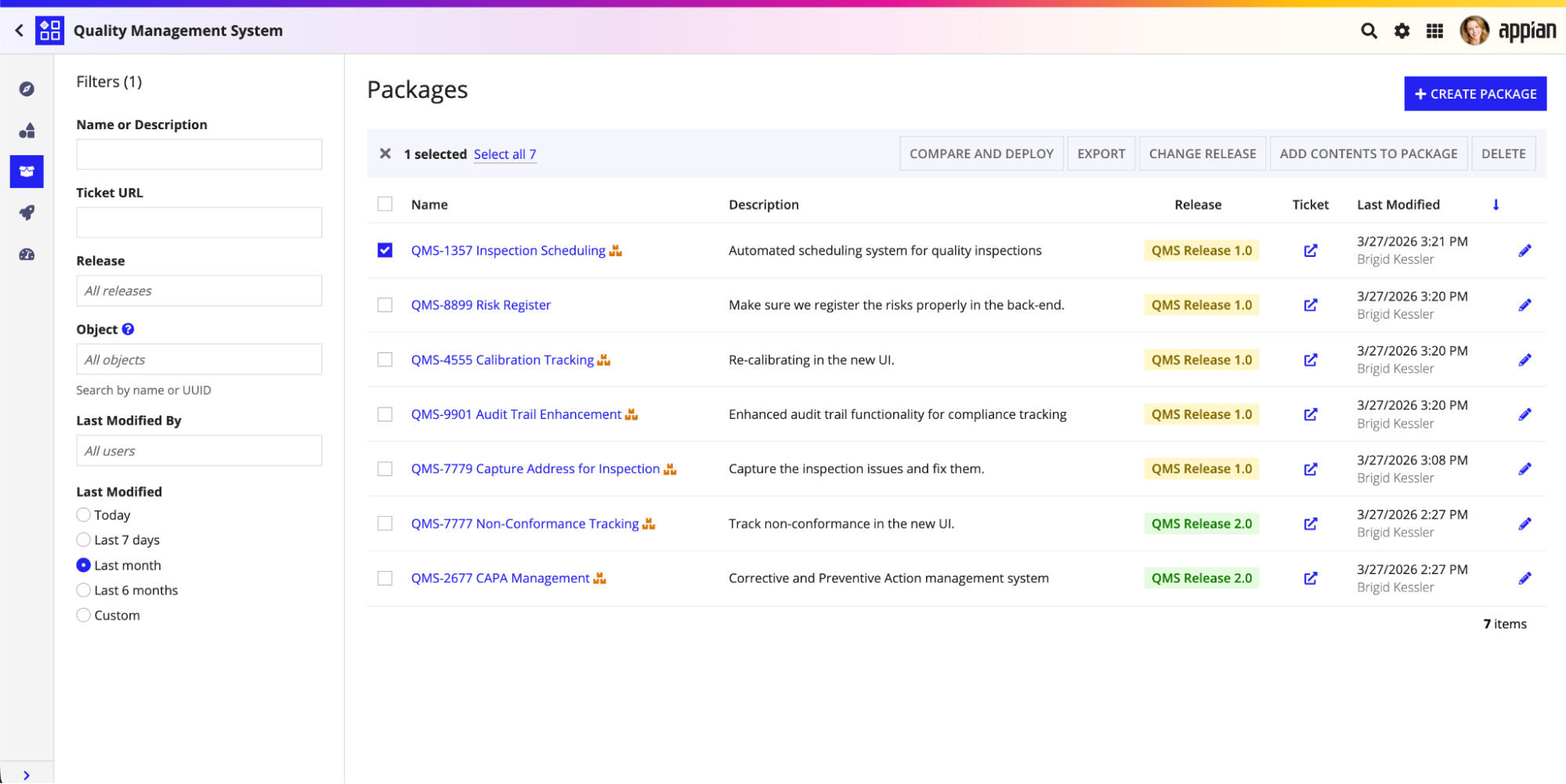
Task: Expand the sidebar with bottom chevron
Action: click(x=27, y=775)
